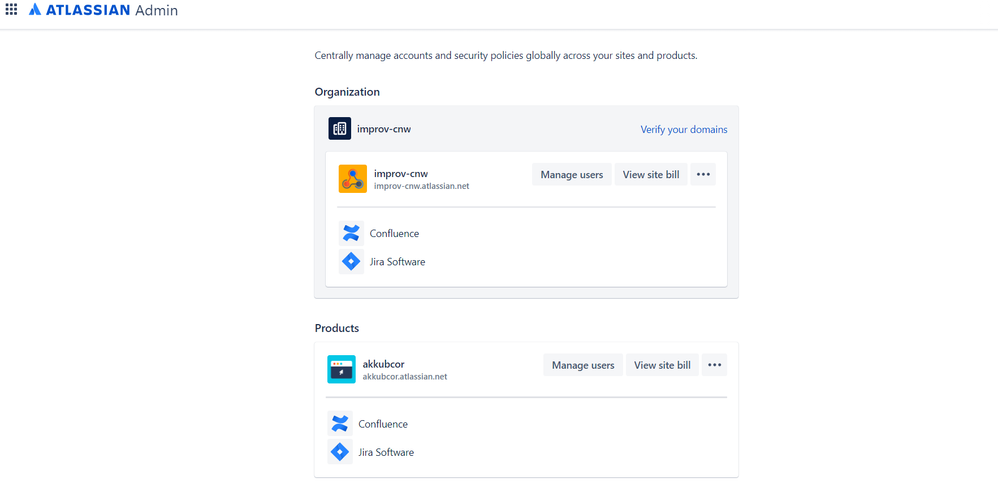
Task: Open the Verify your domains link
Action: click(684, 129)
